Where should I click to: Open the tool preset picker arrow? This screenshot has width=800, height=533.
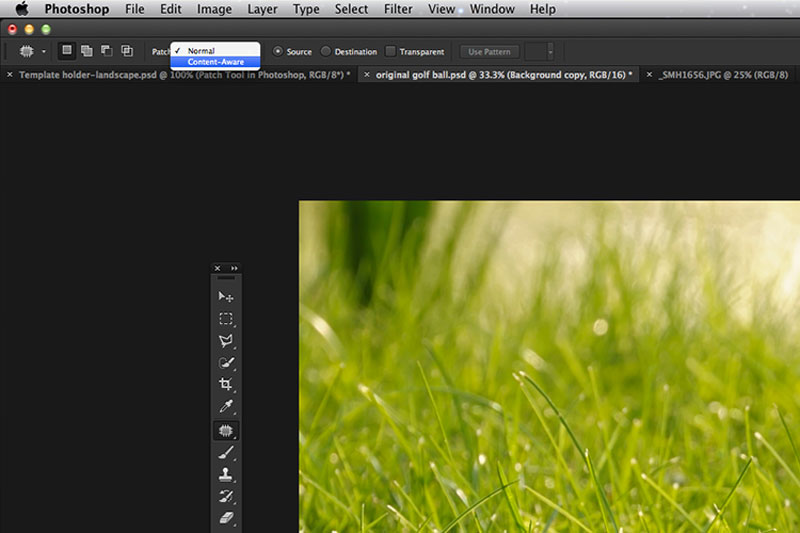[44, 51]
